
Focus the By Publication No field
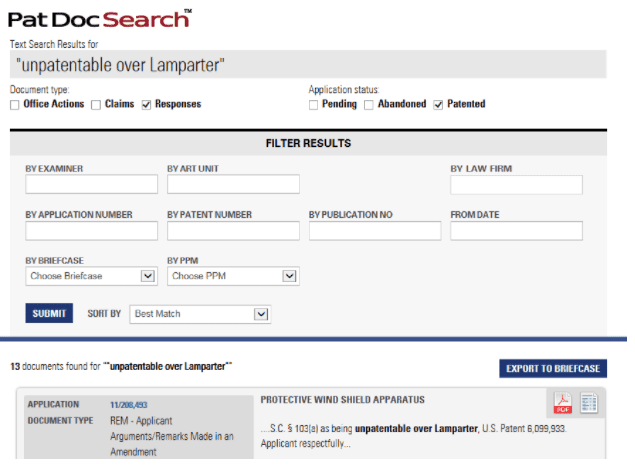click(x=375, y=231)
